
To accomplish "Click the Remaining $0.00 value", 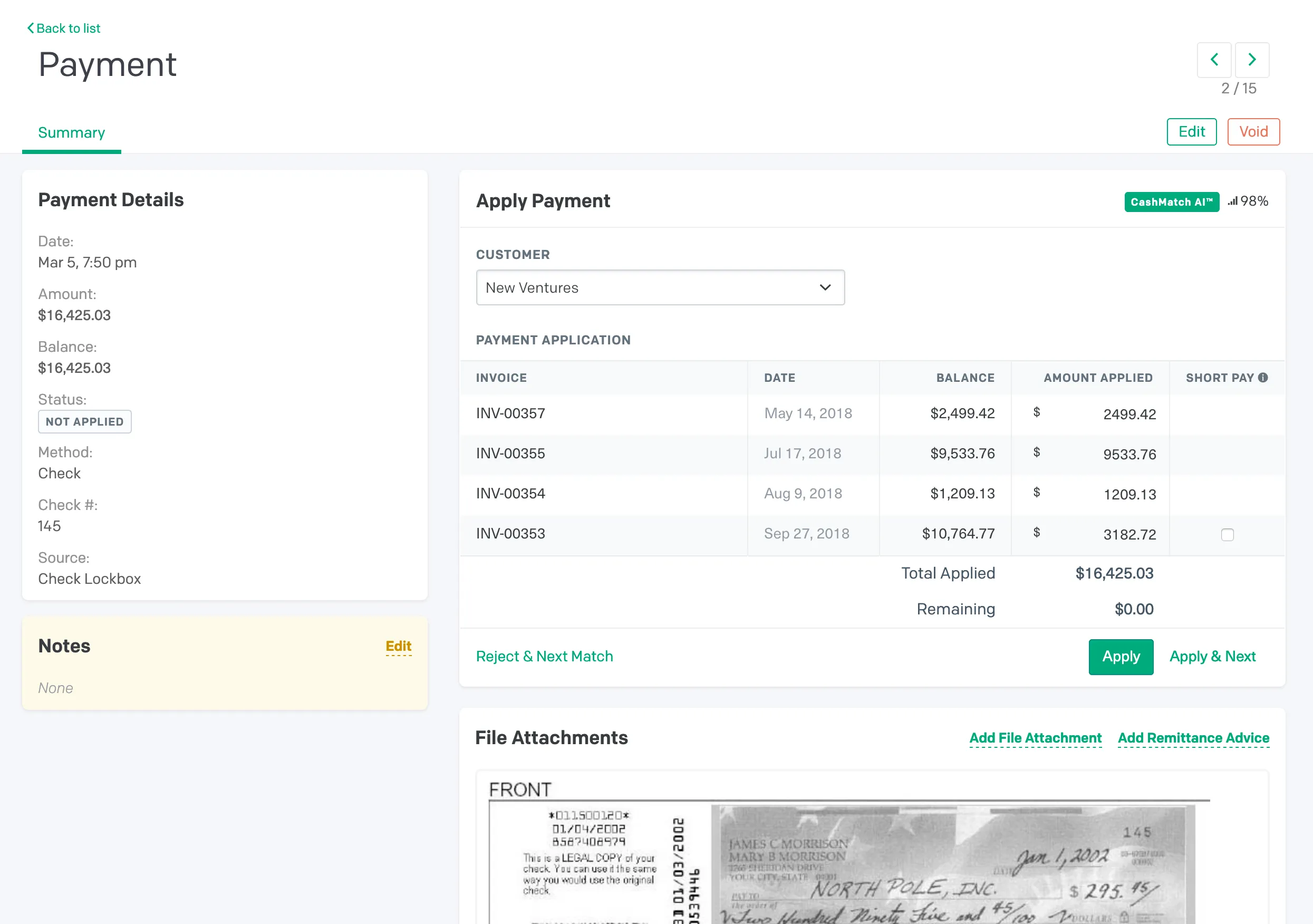I will (x=1133, y=609).
